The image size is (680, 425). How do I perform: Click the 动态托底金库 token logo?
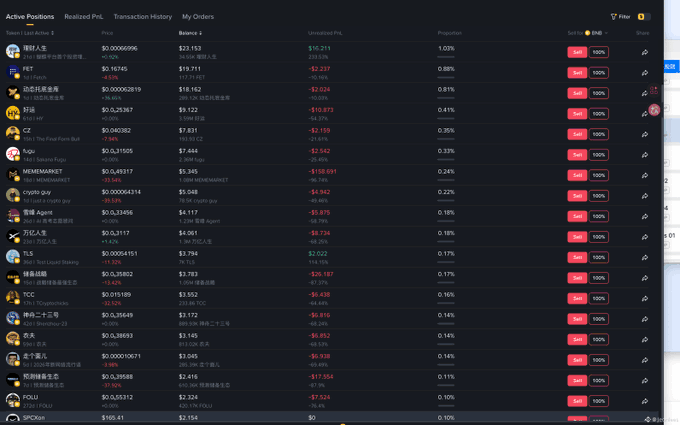tap(13, 92)
